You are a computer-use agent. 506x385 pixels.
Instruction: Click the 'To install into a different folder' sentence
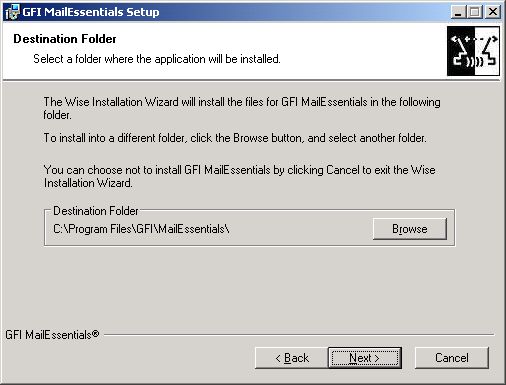pyautogui.click(x=235, y=138)
